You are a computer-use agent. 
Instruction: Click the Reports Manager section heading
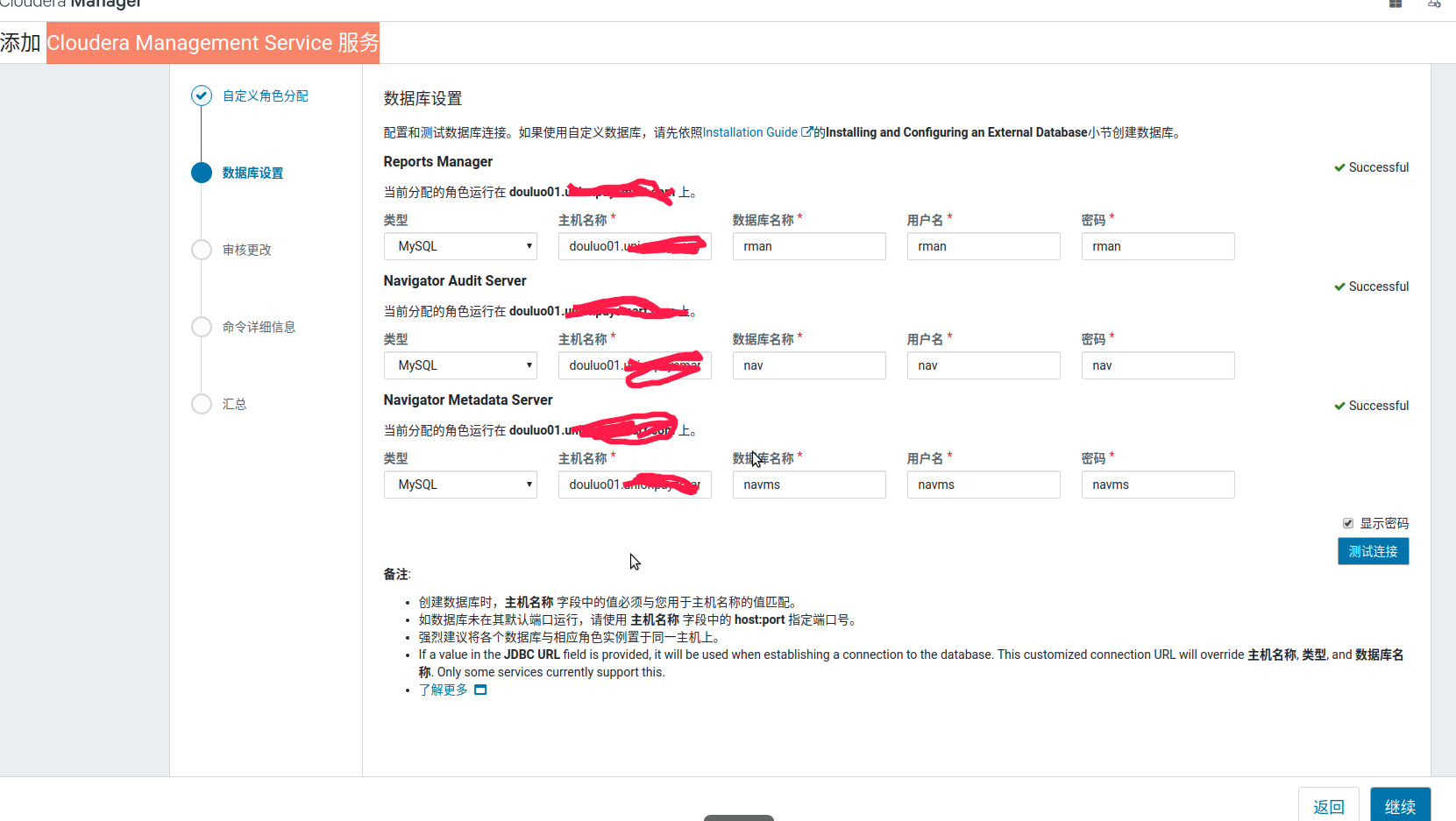click(437, 161)
